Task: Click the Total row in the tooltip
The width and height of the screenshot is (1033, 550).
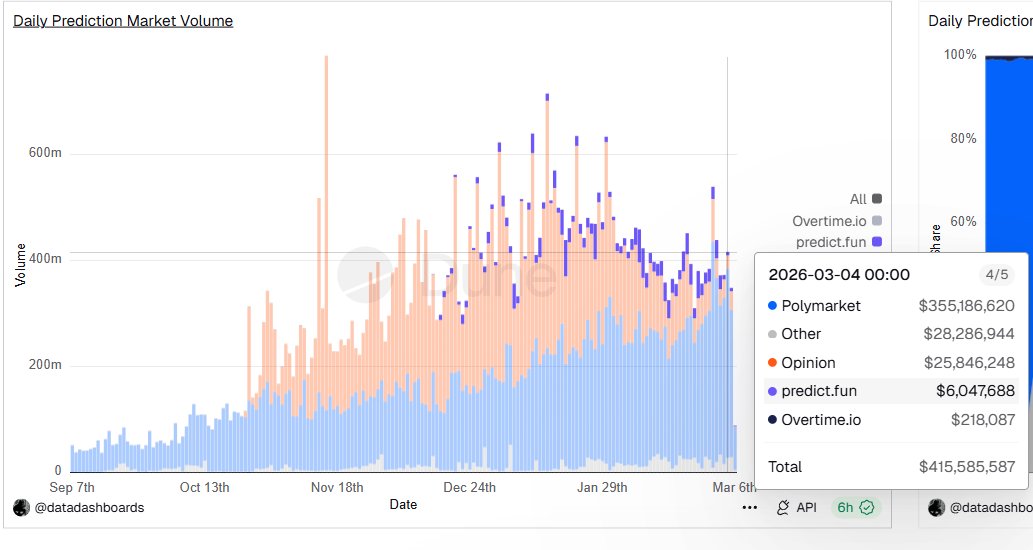Action: pyautogui.click(x=891, y=467)
